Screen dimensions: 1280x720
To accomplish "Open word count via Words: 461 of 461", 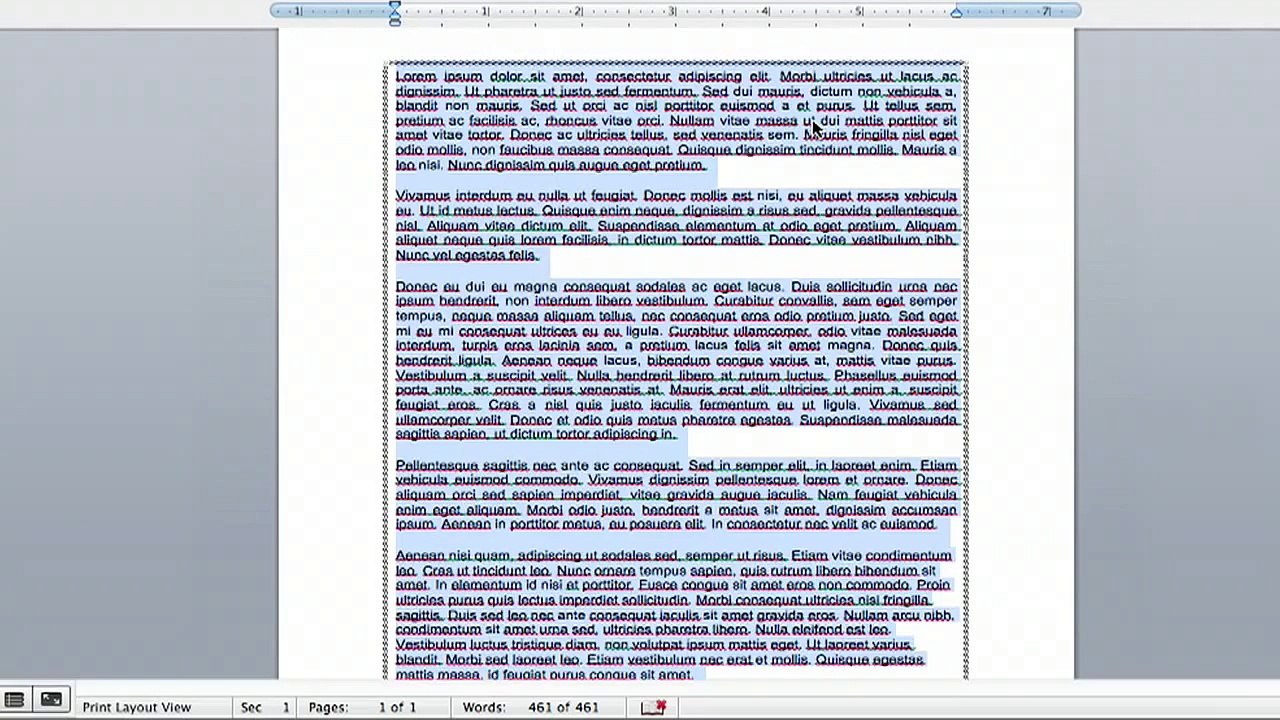I will 531,707.
